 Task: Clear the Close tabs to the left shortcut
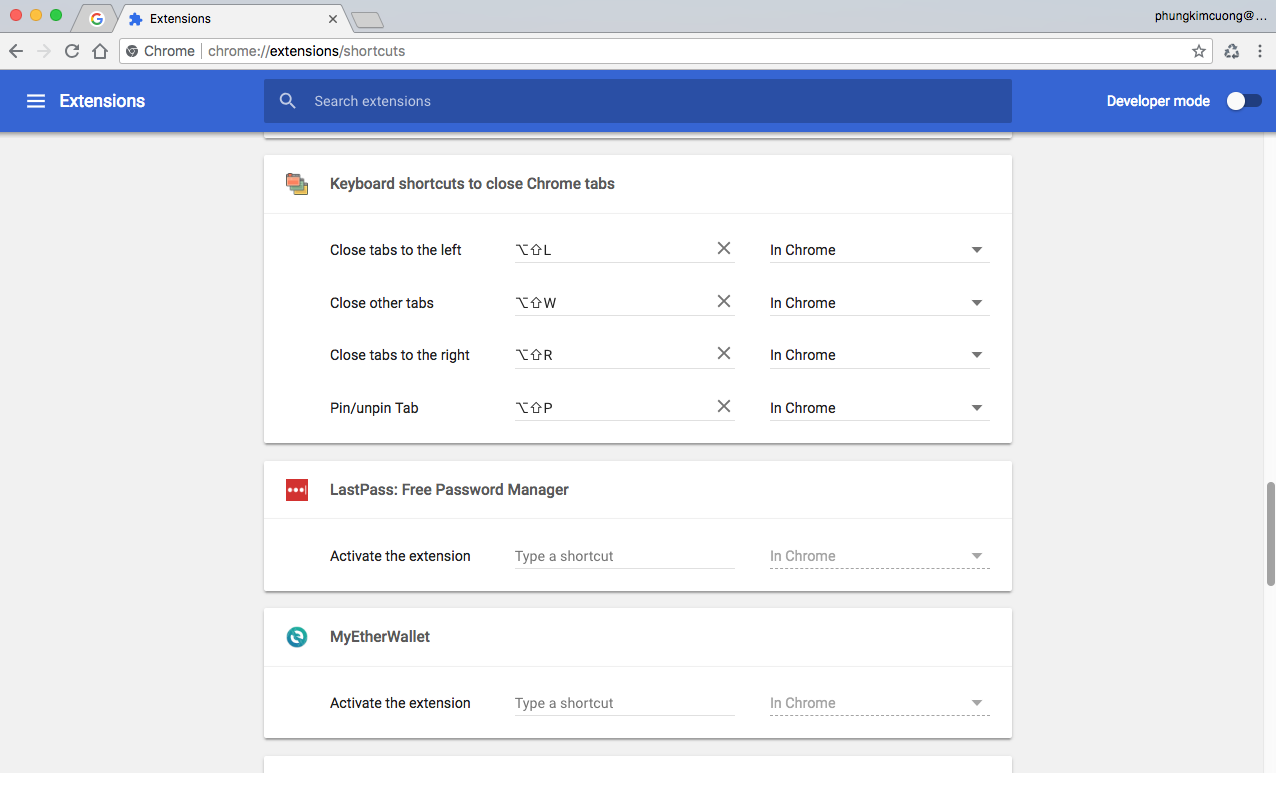pyautogui.click(x=724, y=248)
